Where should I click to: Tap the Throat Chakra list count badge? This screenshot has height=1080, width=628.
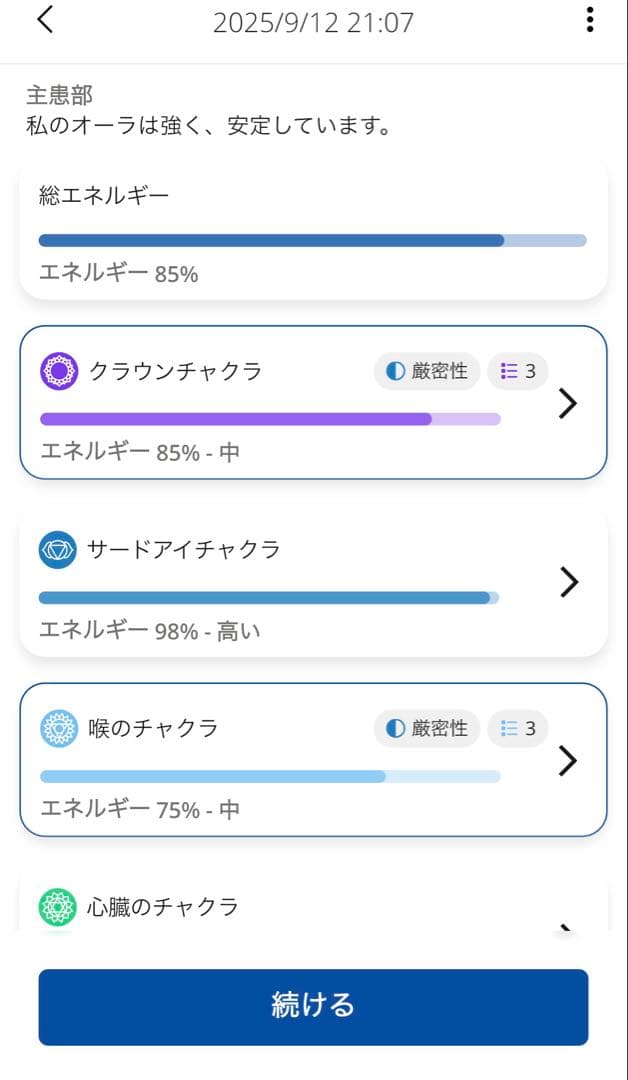[518, 728]
